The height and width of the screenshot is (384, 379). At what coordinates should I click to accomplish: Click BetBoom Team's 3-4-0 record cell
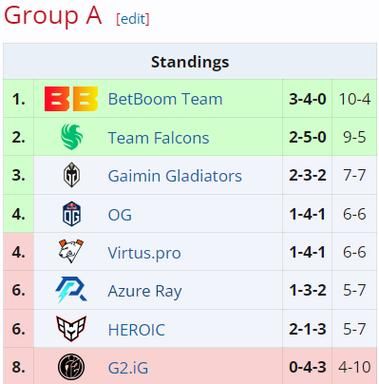pos(307,99)
